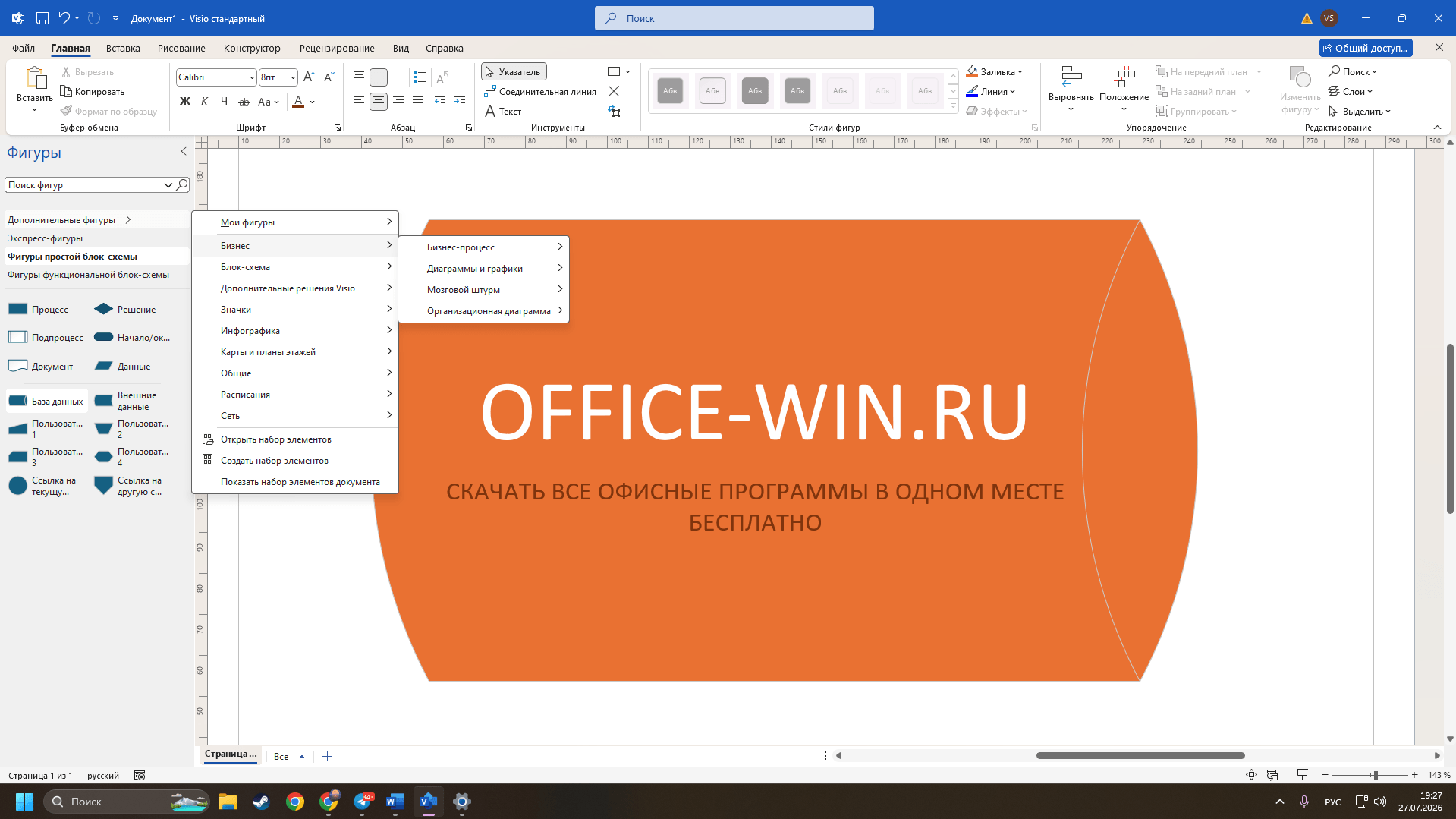Toggle justified text alignment
This screenshot has height=819, width=1456.
pyautogui.click(x=418, y=102)
